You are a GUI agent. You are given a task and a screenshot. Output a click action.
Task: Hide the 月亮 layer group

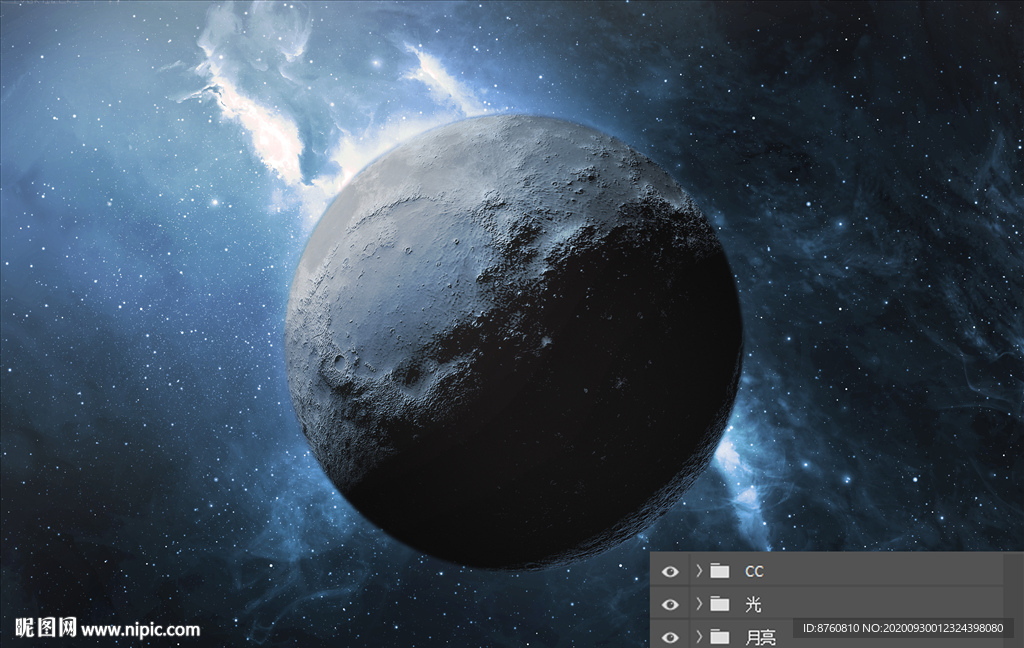[x=669, y=637]
